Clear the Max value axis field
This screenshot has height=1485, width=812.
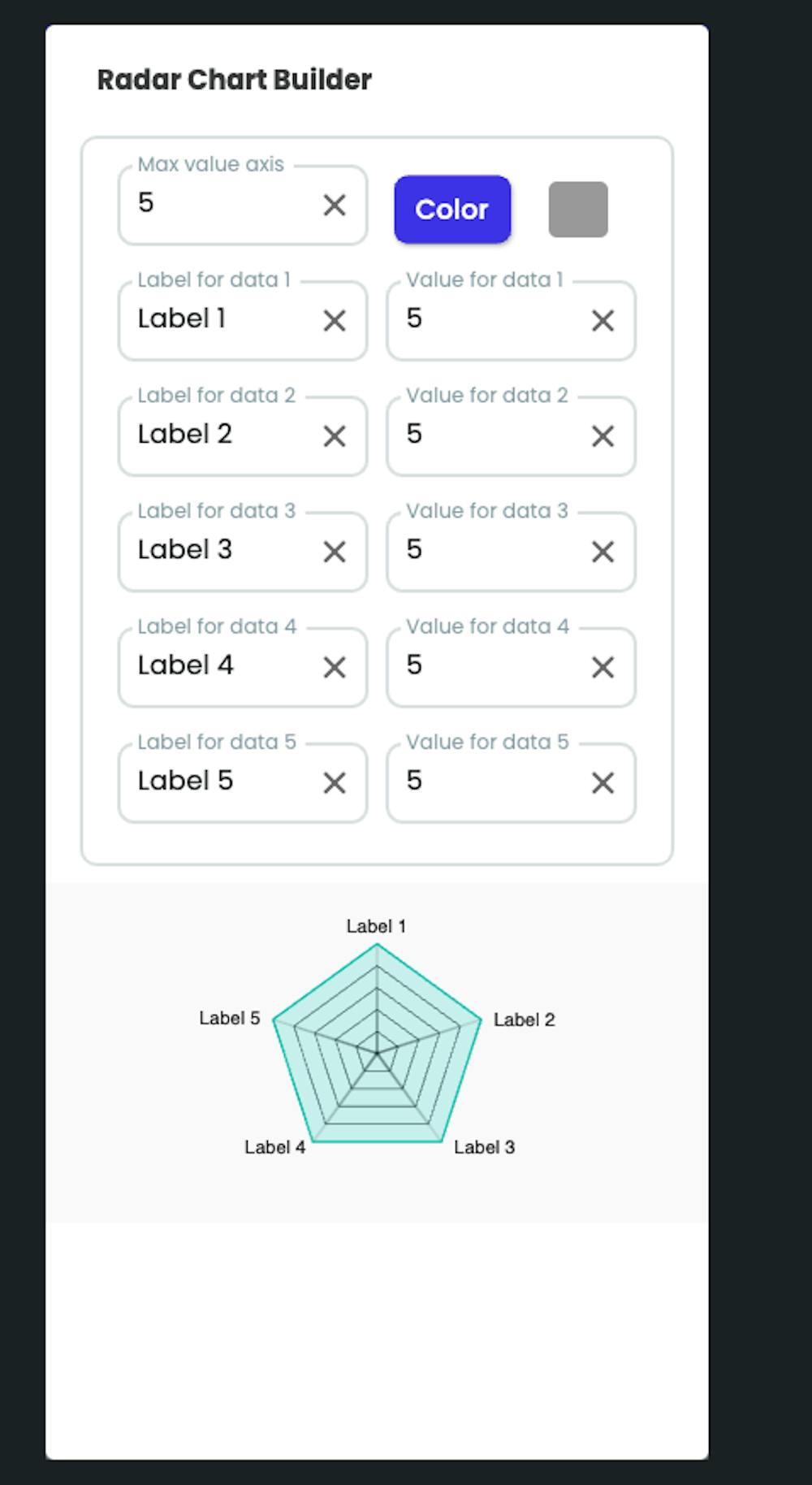[x=335, y=206]
